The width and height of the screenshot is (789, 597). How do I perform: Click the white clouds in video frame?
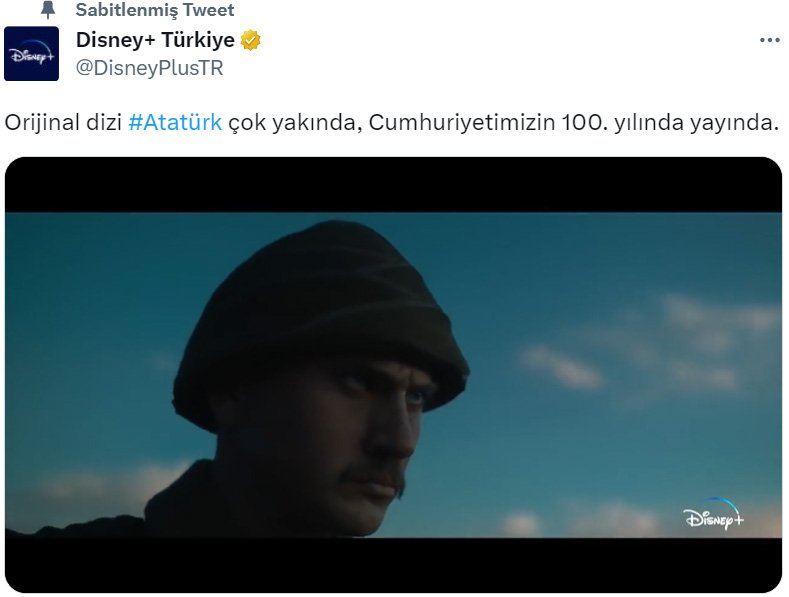point(561,366)
